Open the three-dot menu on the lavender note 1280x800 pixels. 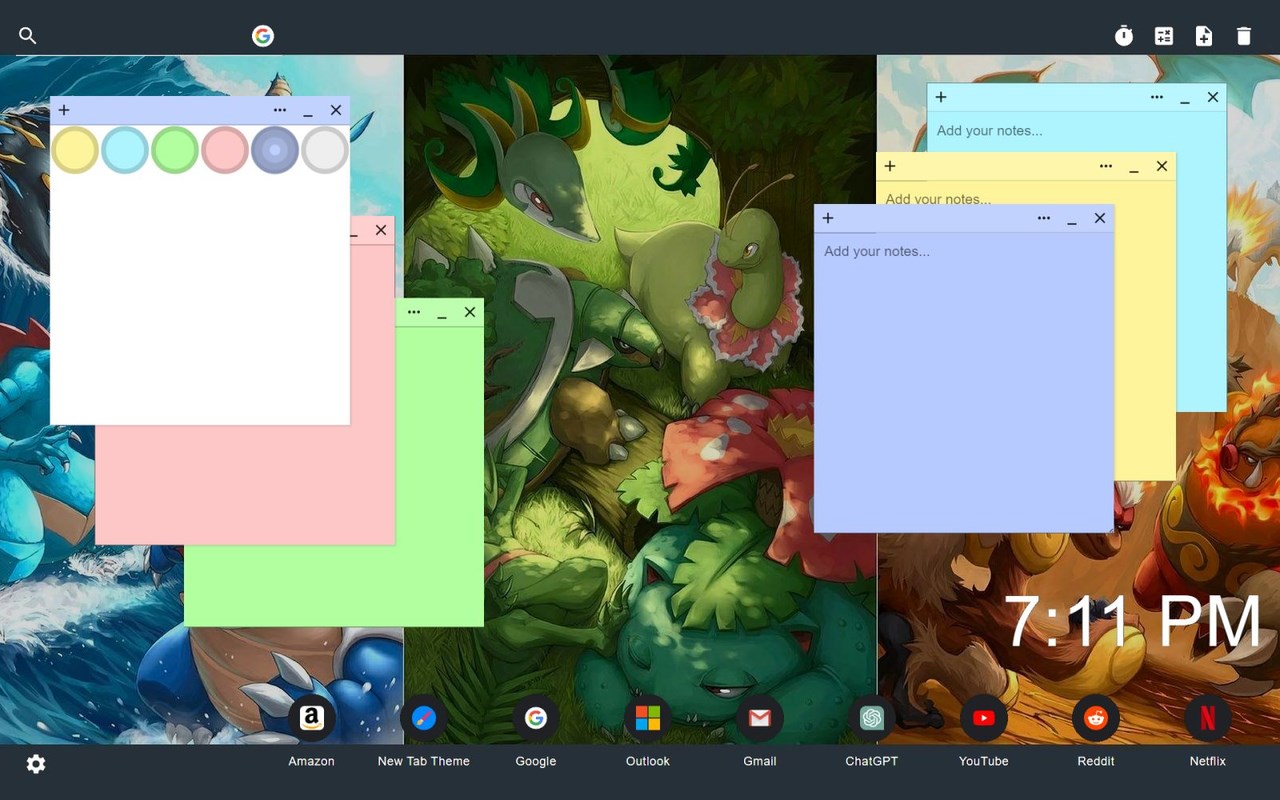point(1044,218)
